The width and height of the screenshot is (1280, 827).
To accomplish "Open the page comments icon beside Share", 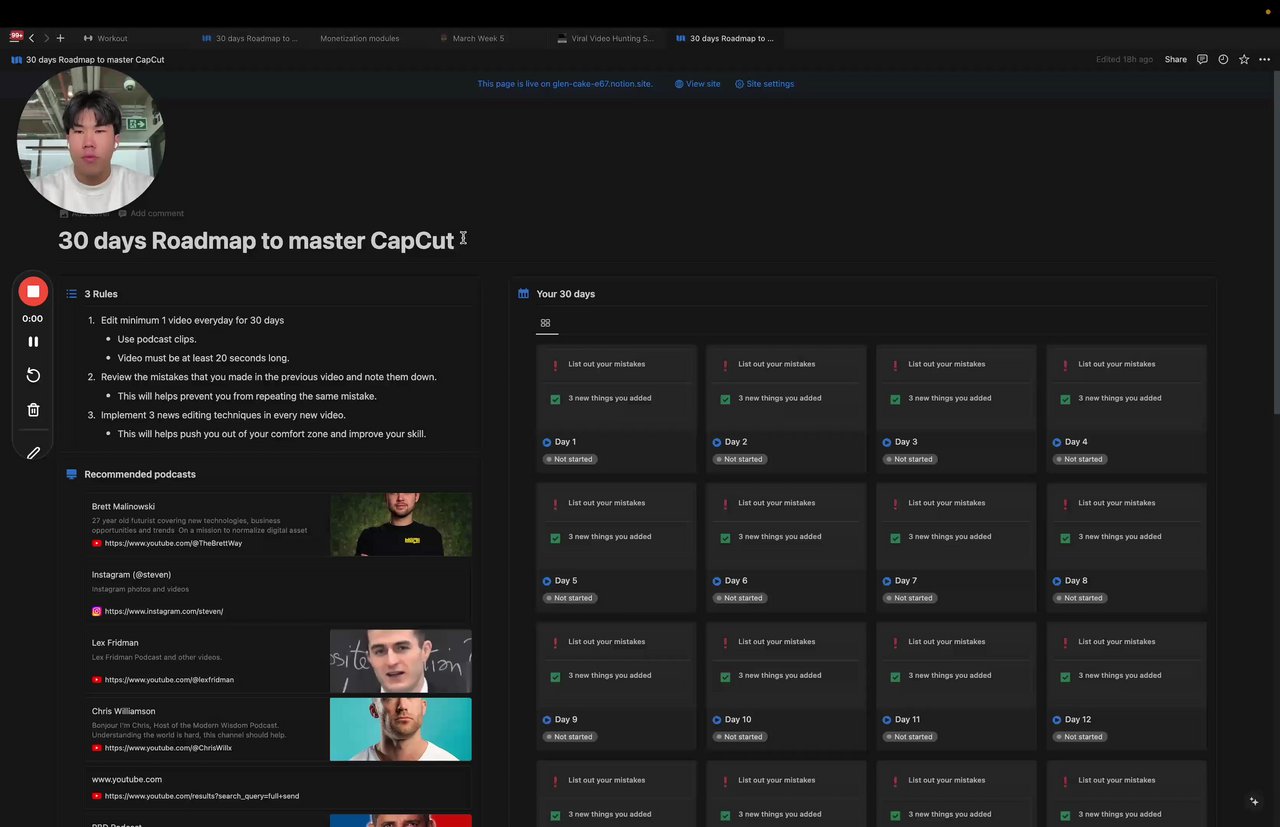I will [x=1202, y=59].
